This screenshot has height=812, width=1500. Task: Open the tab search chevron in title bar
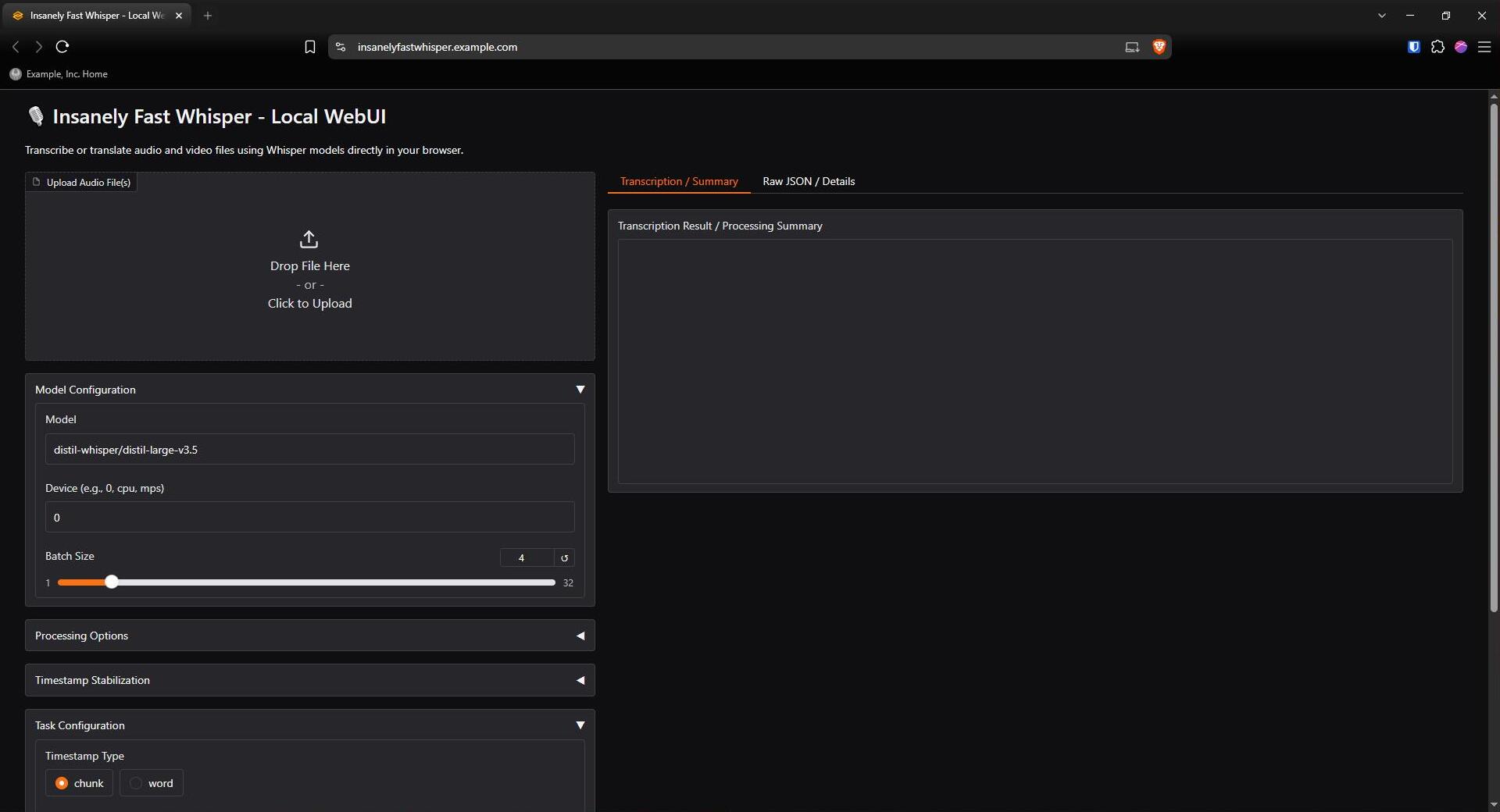coord(1381,16)
